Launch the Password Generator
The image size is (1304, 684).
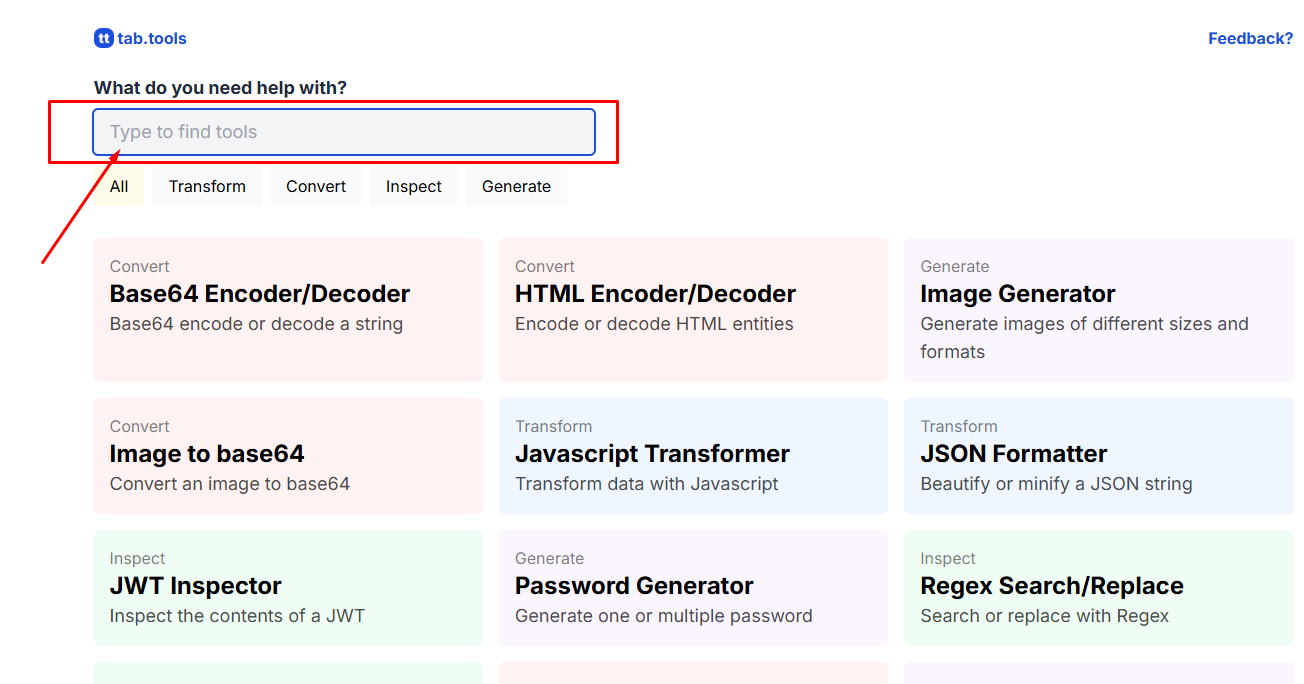pyautogui.click(x=693, y=587)
